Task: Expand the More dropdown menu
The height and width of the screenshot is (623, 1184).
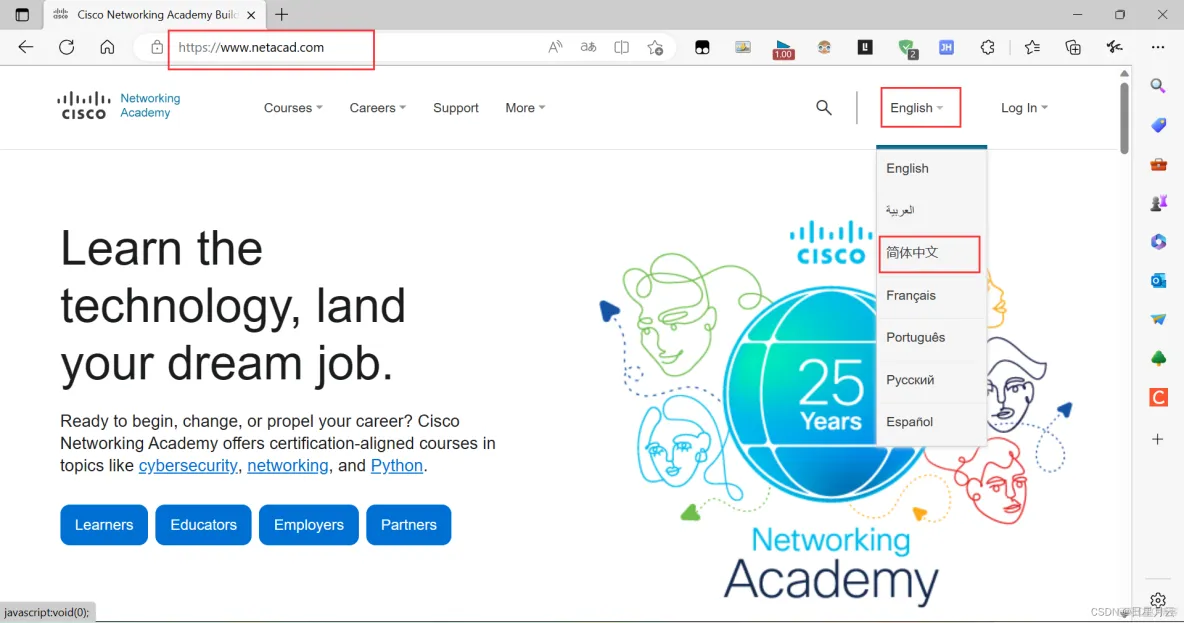Action: (526, 108)
